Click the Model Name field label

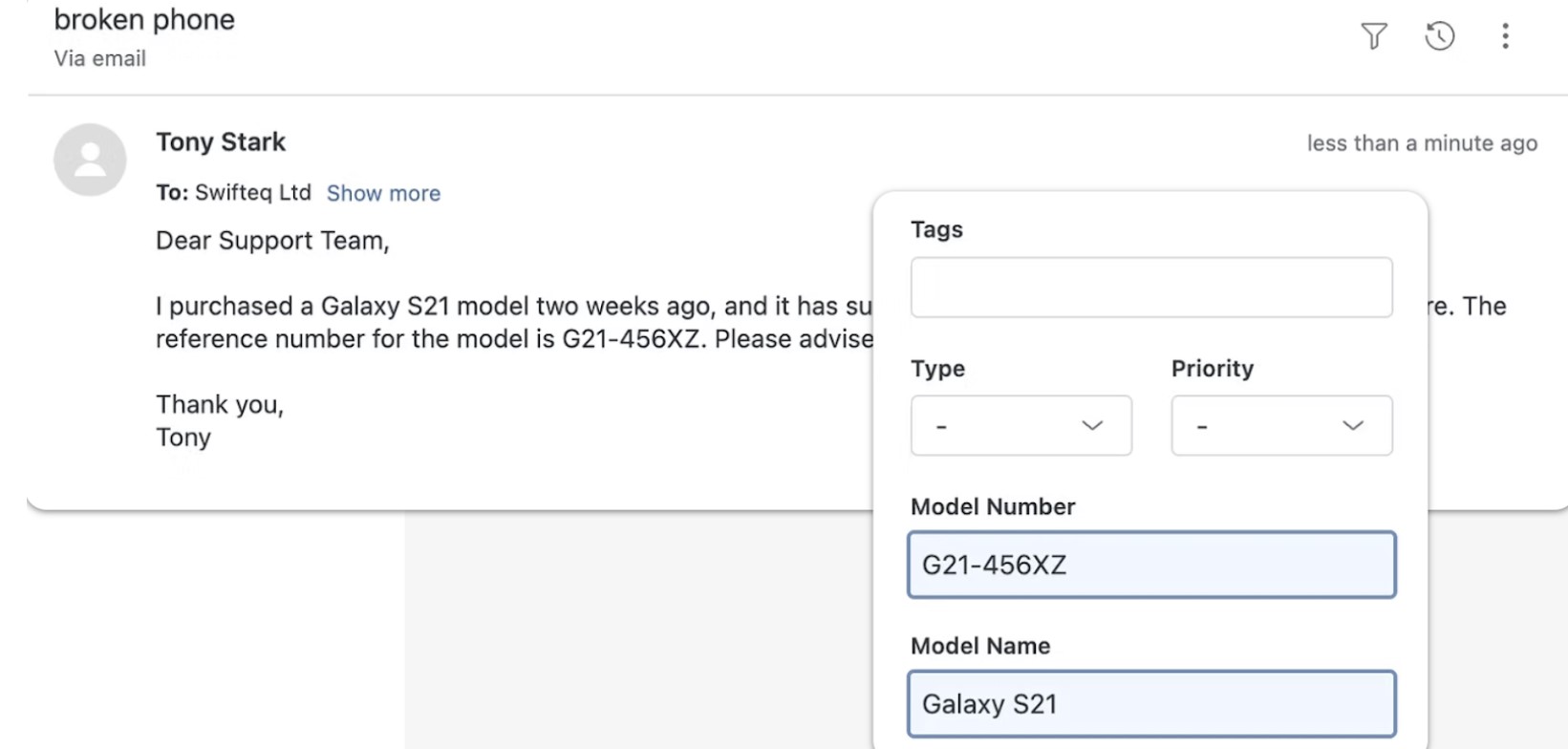[979, 647]
